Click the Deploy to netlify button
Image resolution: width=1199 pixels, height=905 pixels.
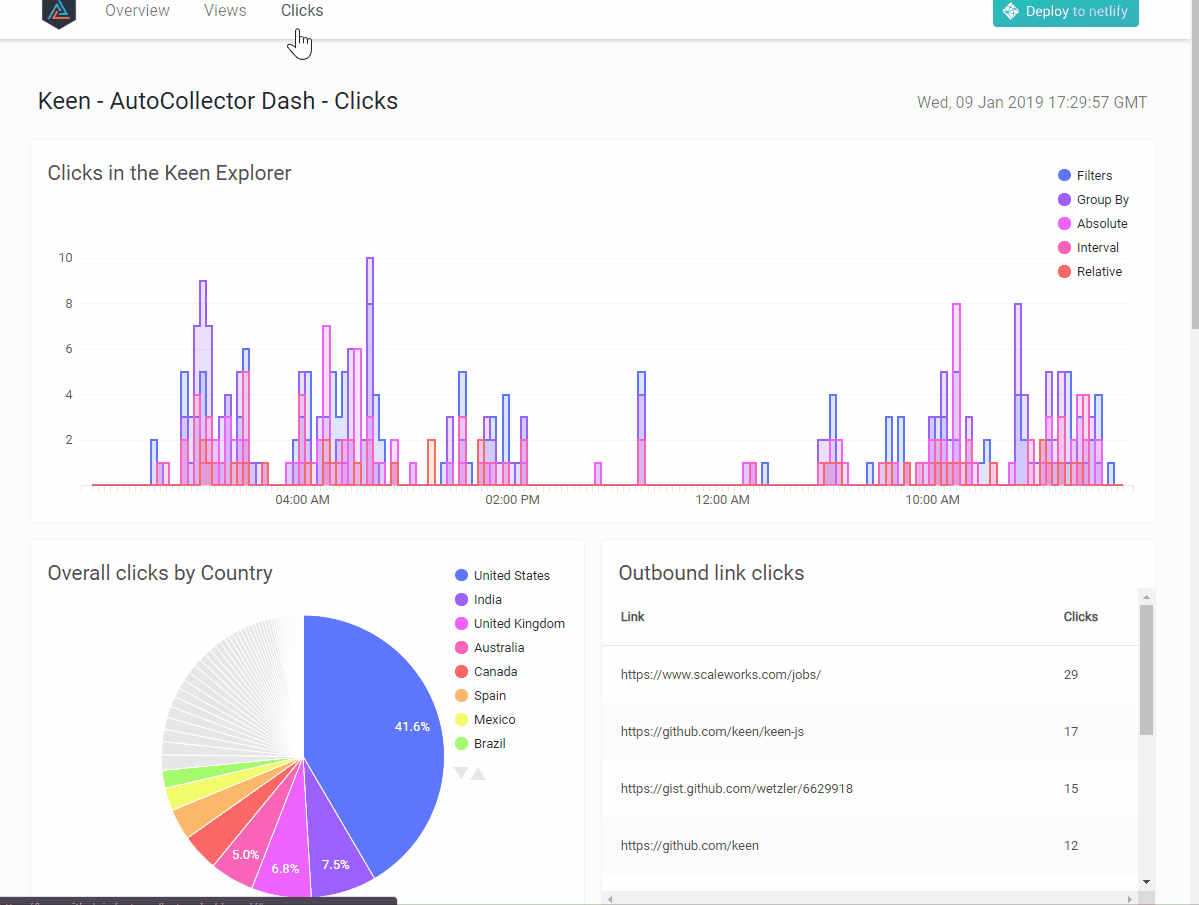pyautogui.click(x=1065, y=12)
